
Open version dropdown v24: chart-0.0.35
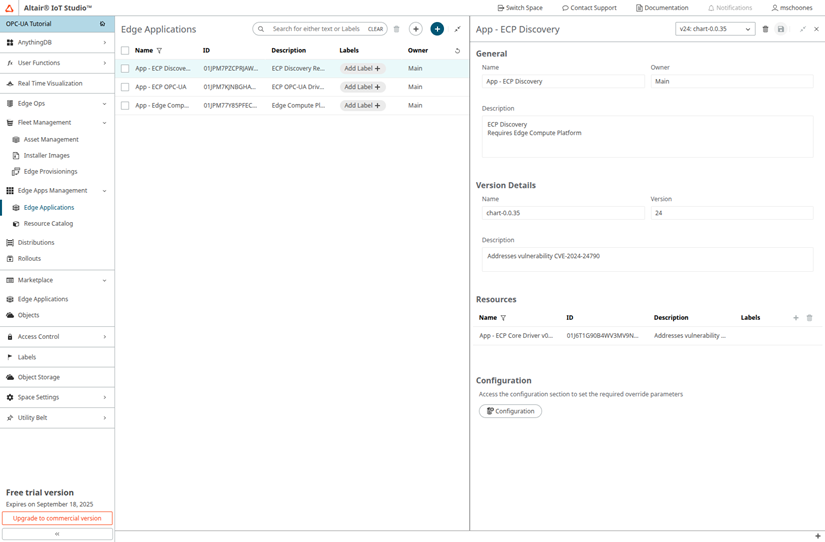[x=715, y=29]
